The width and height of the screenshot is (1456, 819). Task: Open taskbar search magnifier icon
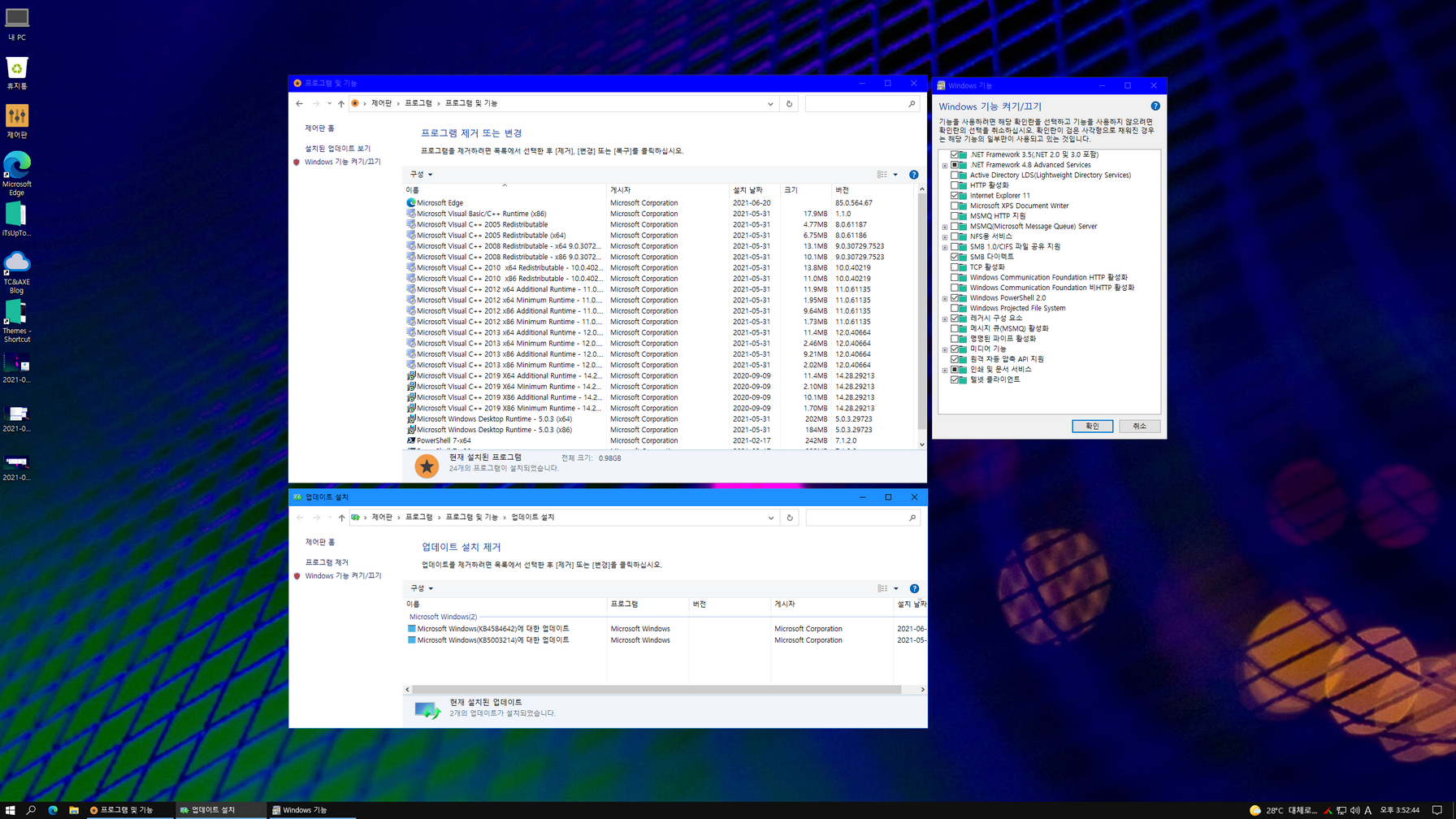(31, 810)
